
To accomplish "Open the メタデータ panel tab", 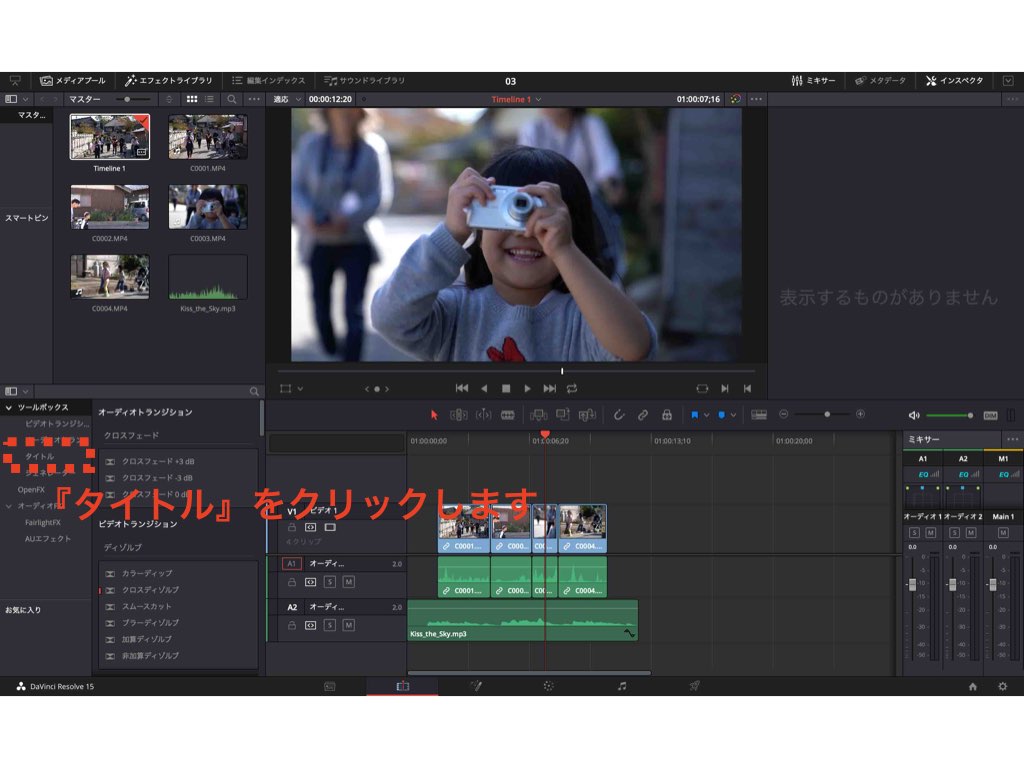I will pos(880,80).
